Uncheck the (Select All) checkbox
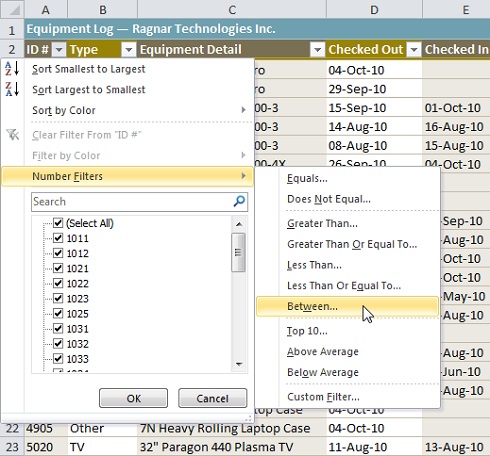 (58, 223)
